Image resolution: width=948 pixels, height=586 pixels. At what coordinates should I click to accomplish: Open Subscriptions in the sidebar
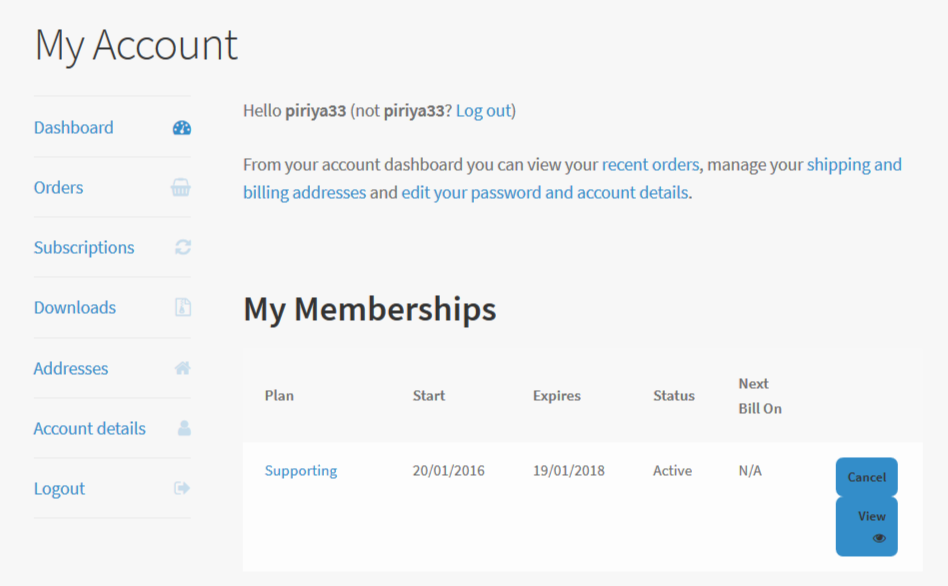point(84,248)
